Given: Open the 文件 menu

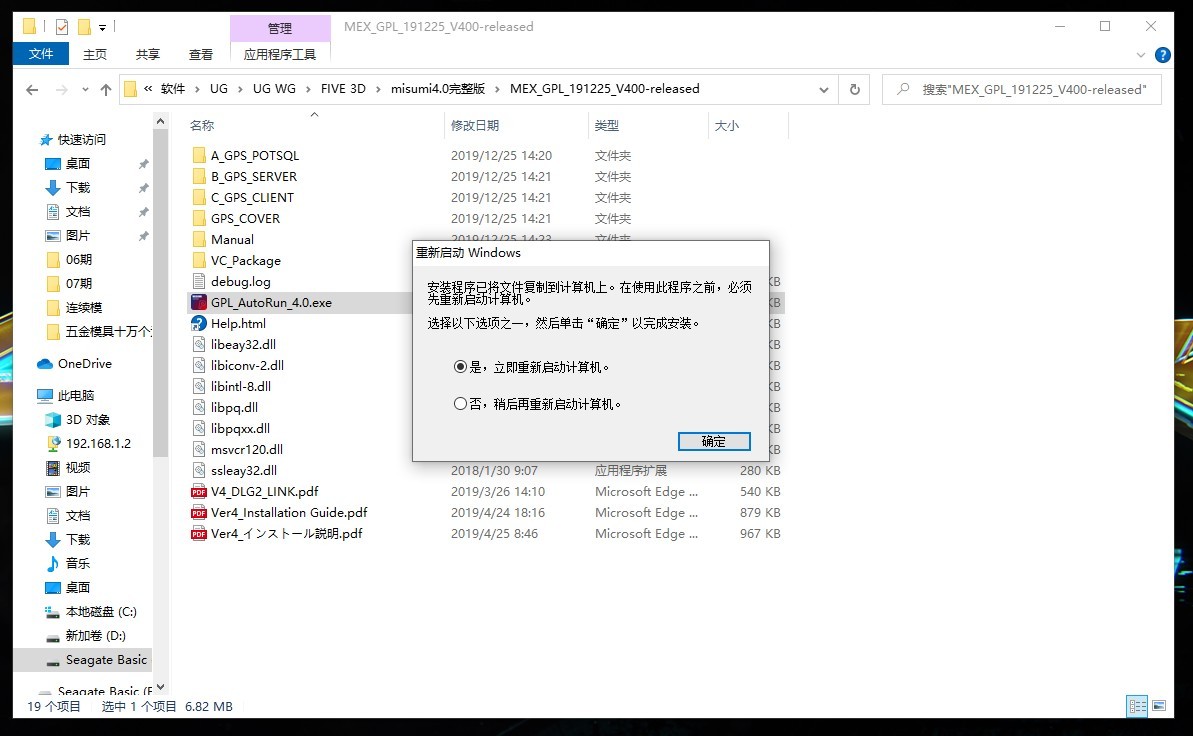Looking at the screenshot, I should (40, 54).
